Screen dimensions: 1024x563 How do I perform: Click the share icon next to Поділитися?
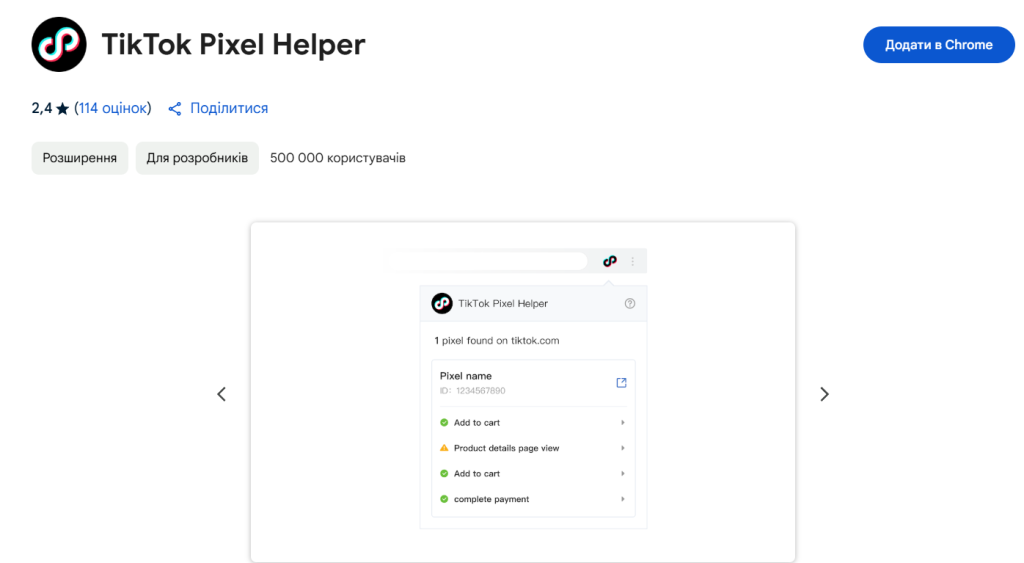point(174,108)
